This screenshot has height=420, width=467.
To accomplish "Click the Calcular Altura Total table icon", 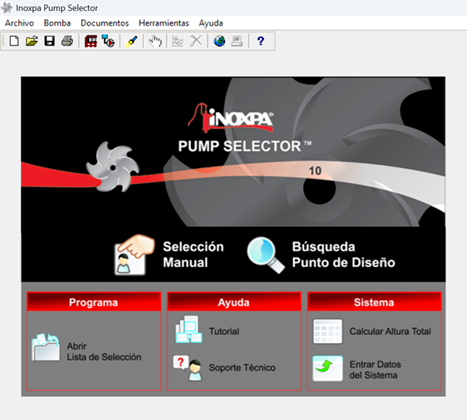I will point(328,331).
